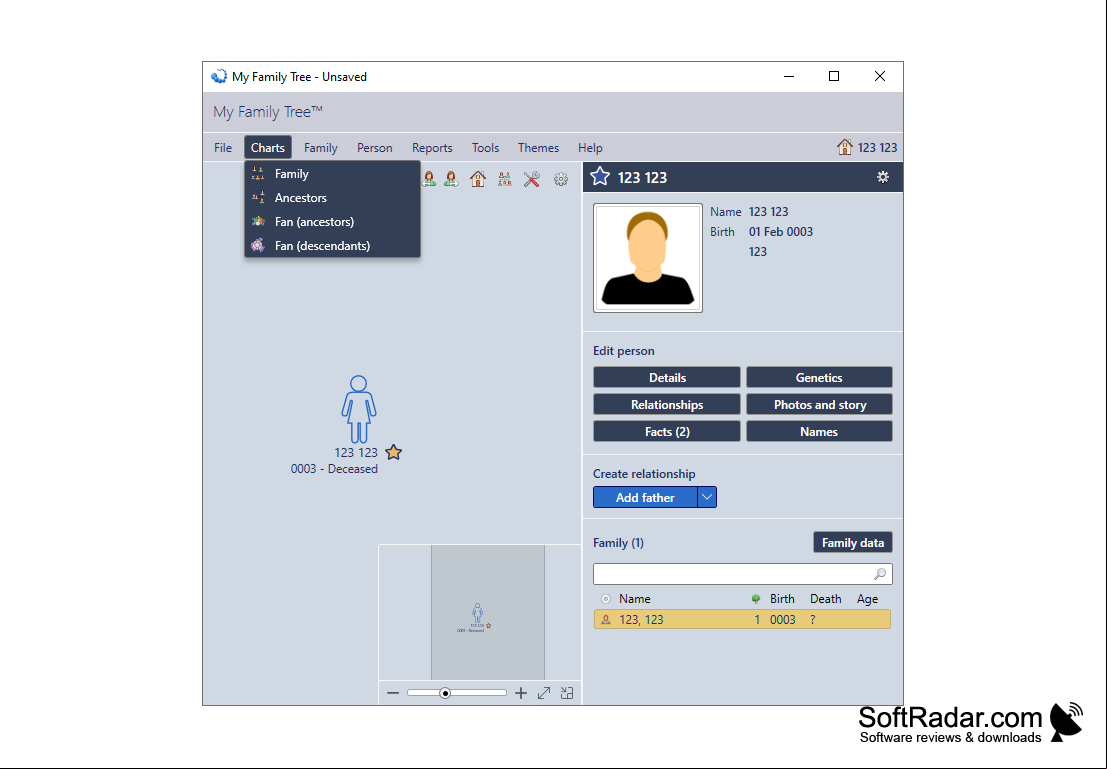This screenshot has height=769, width=1107.
Task: Click the gold star by the tree person
Action: click(x=394, y=452)
